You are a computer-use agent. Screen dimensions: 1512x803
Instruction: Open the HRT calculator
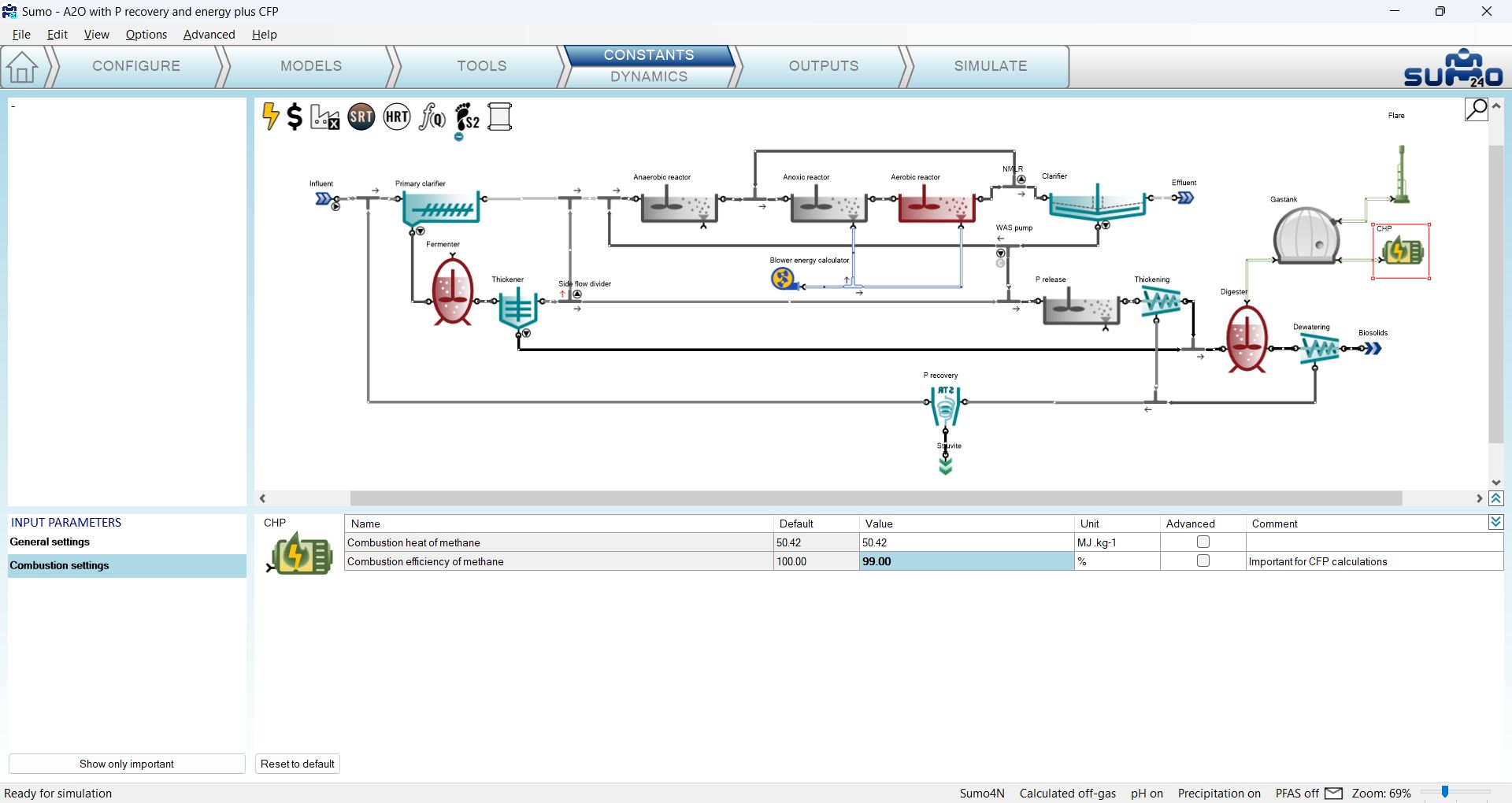(397, 117)
